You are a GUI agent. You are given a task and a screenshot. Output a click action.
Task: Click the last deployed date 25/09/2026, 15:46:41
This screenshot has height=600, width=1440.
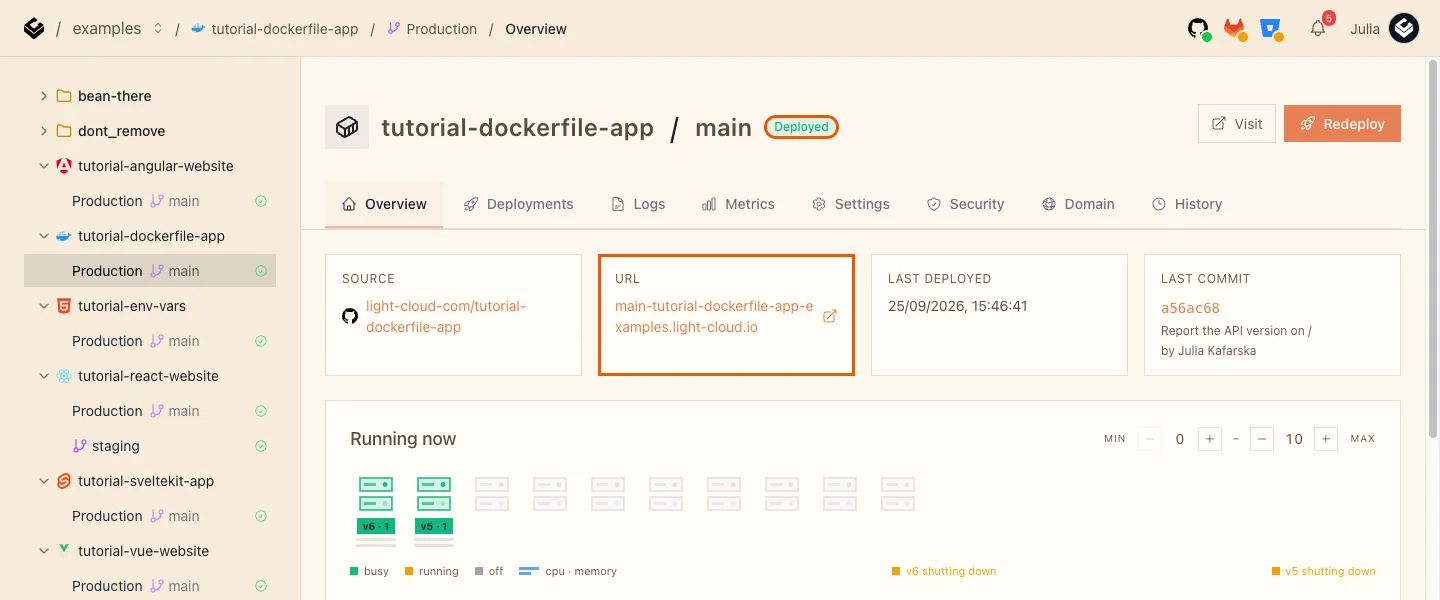click(x=958, y=306)
